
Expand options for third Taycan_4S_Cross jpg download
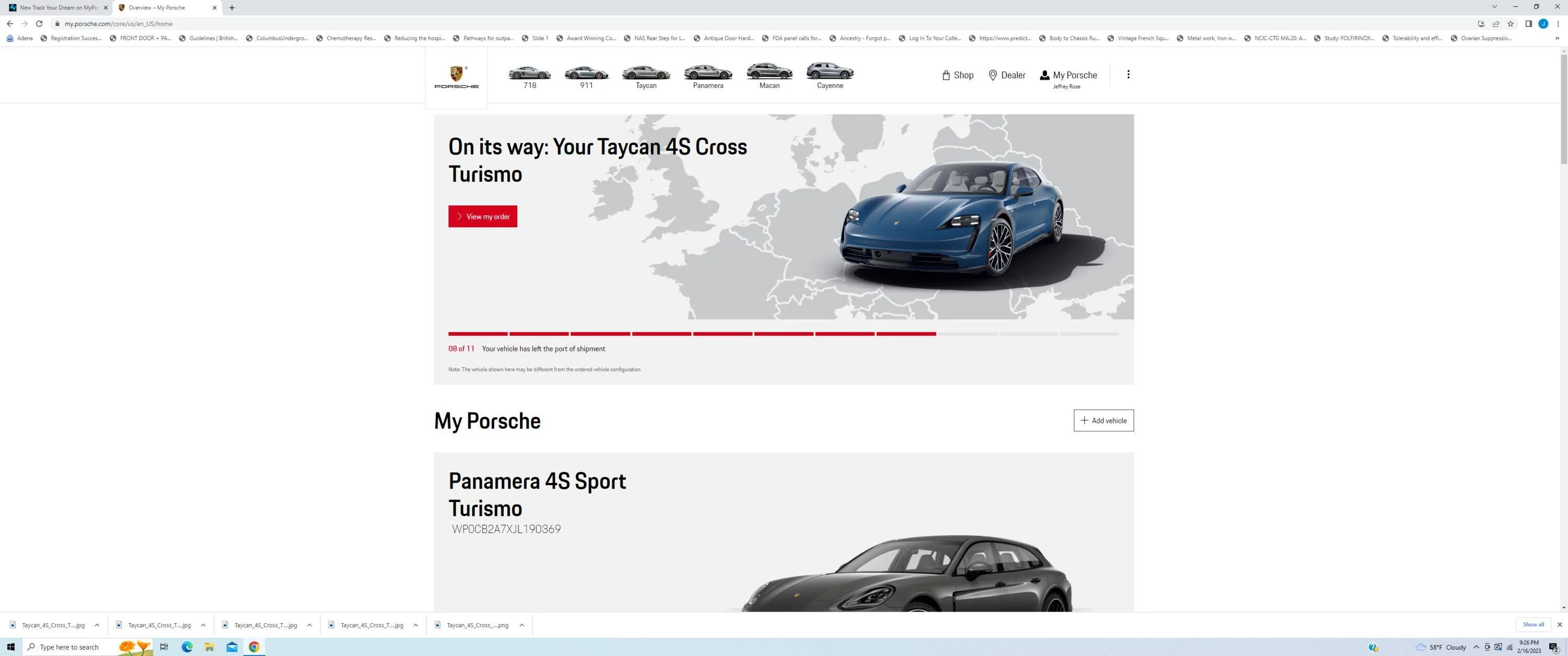309,625
